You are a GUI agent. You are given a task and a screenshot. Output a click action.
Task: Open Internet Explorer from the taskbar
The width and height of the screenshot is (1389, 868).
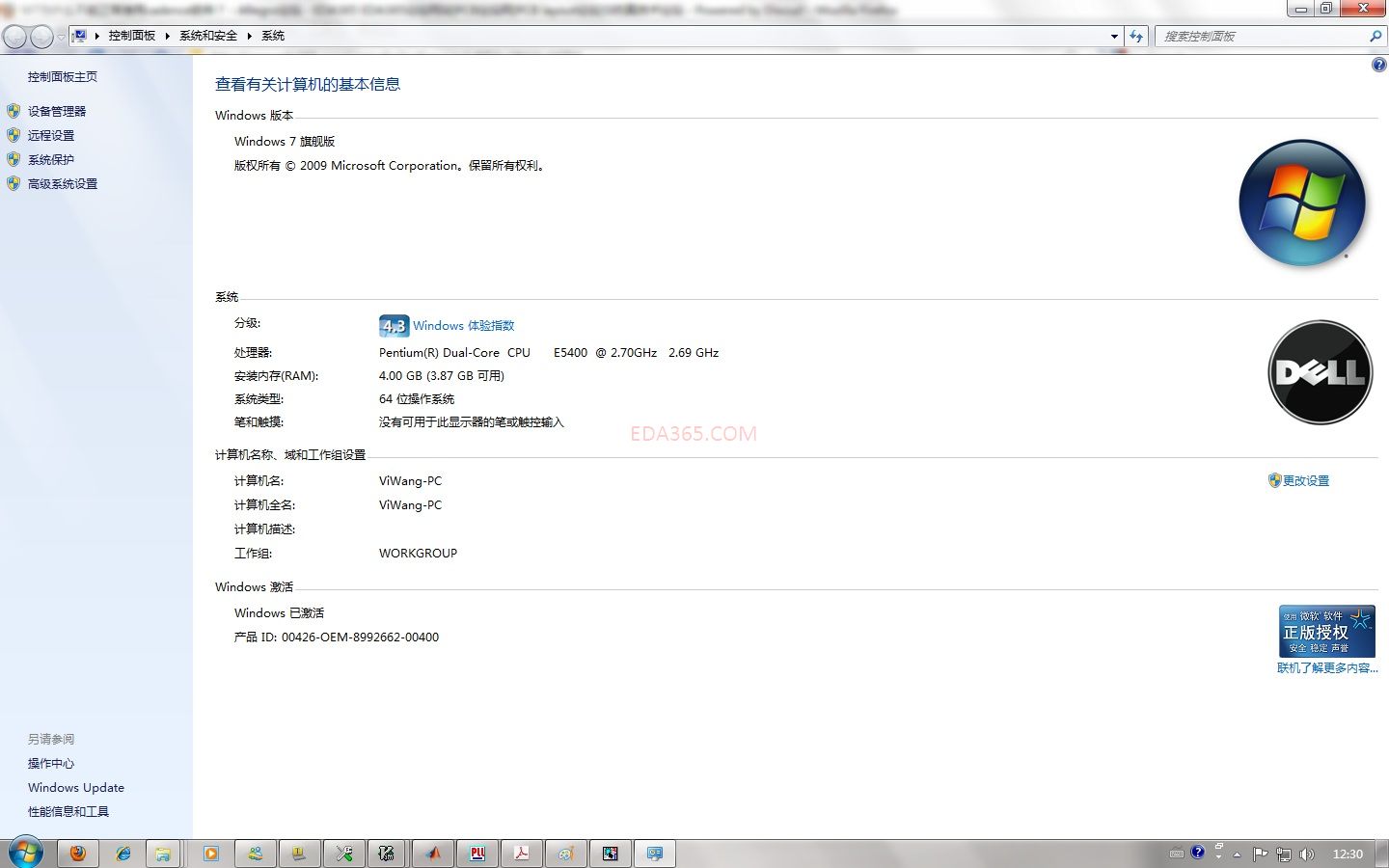point(123,854)
